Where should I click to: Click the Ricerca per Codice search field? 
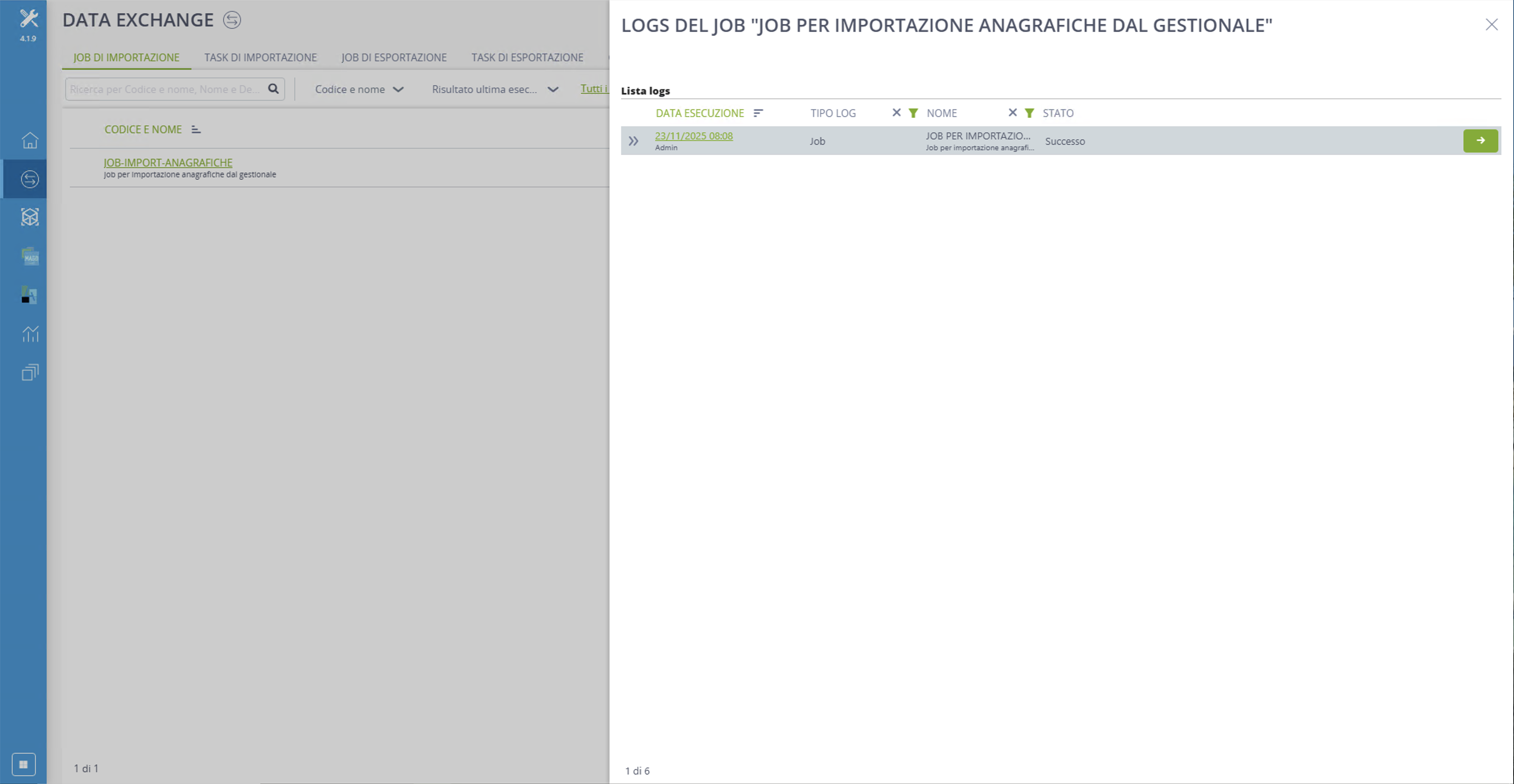[x=167, y=89]
